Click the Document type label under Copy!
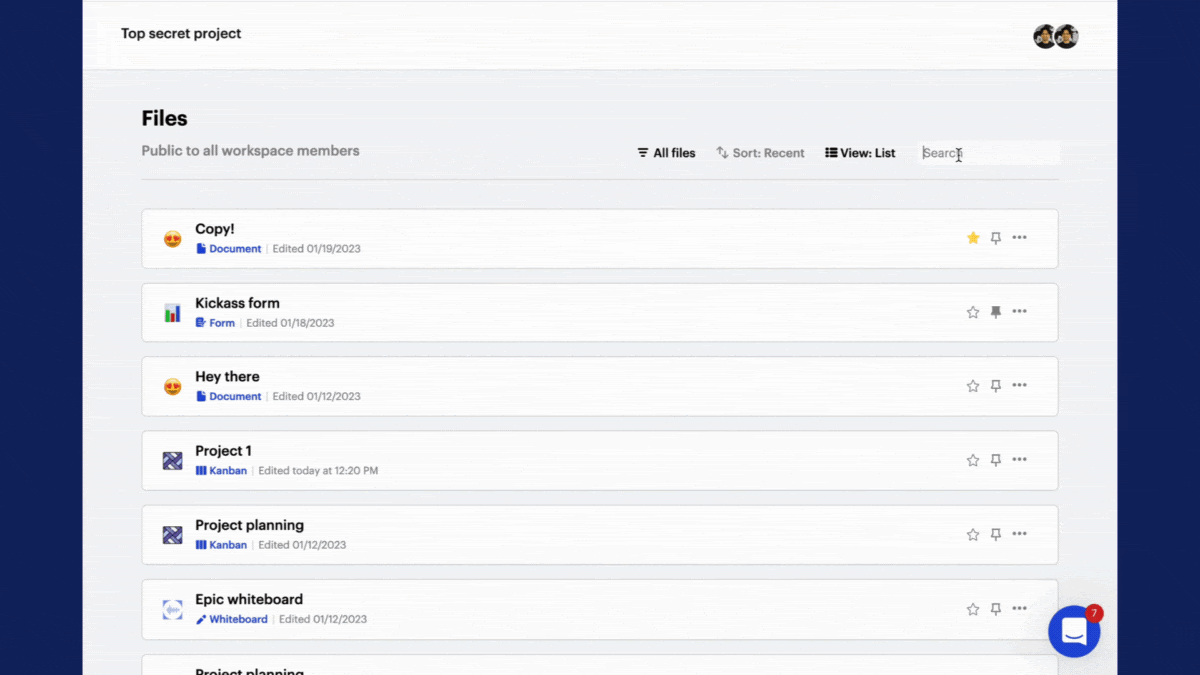 (229, 249)
